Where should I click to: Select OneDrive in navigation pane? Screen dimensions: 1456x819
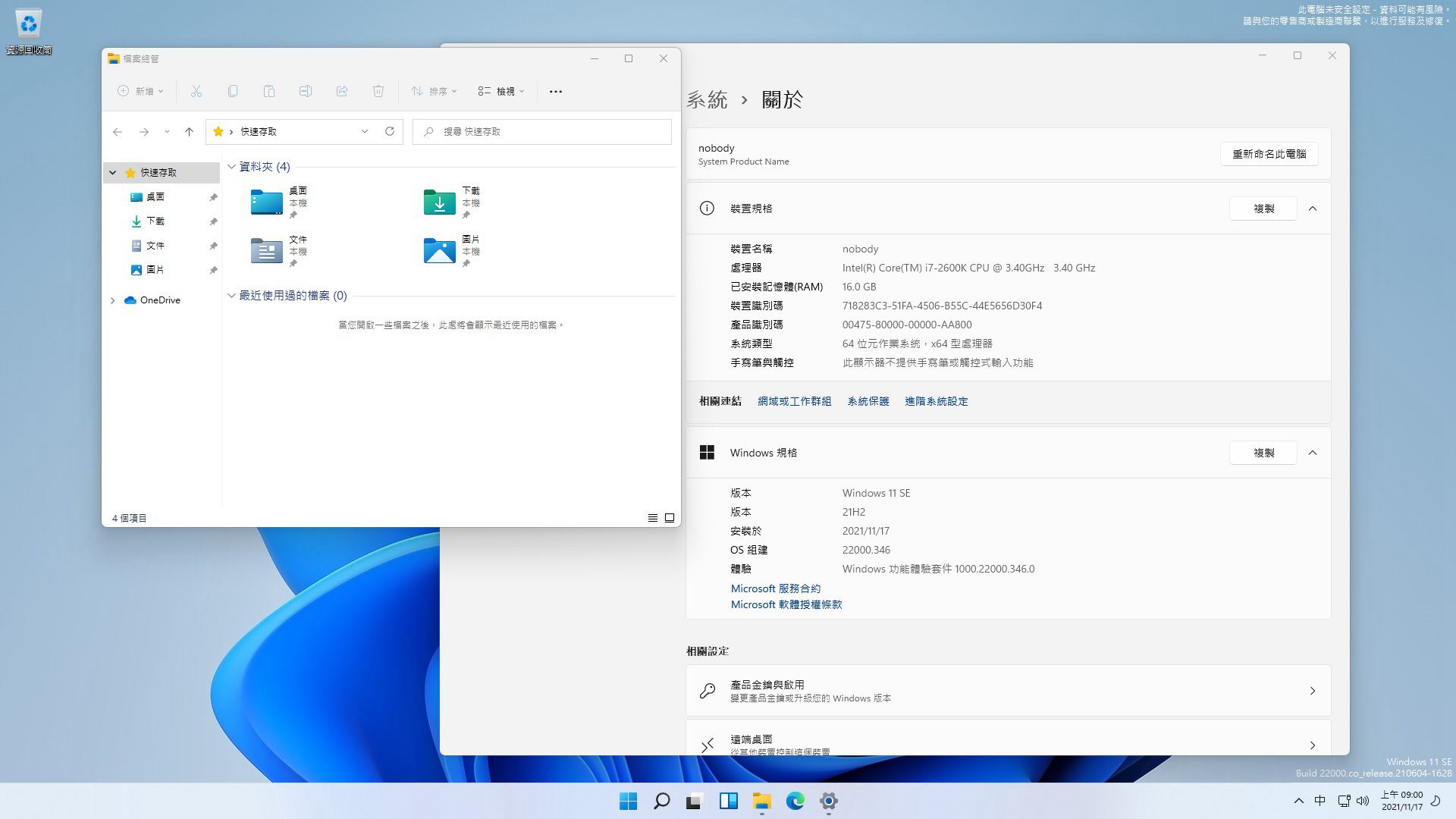[160, 300]
